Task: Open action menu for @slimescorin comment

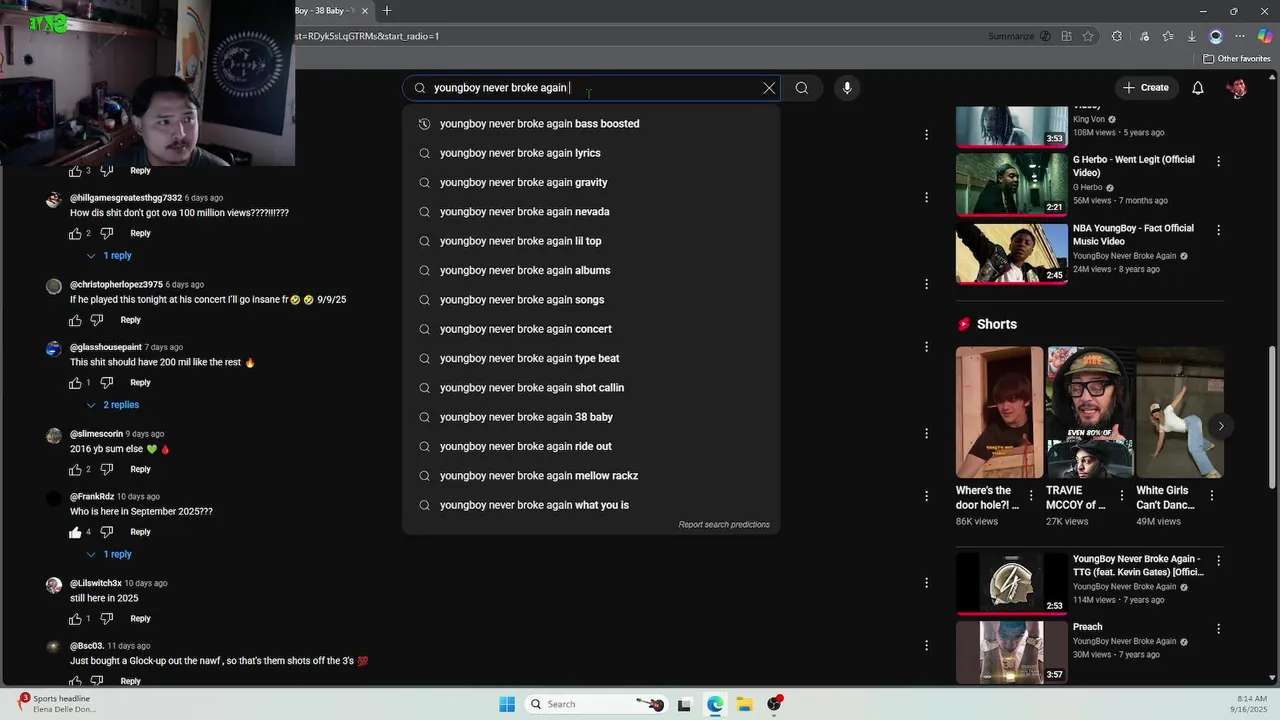Action: [x=926, y=433]
